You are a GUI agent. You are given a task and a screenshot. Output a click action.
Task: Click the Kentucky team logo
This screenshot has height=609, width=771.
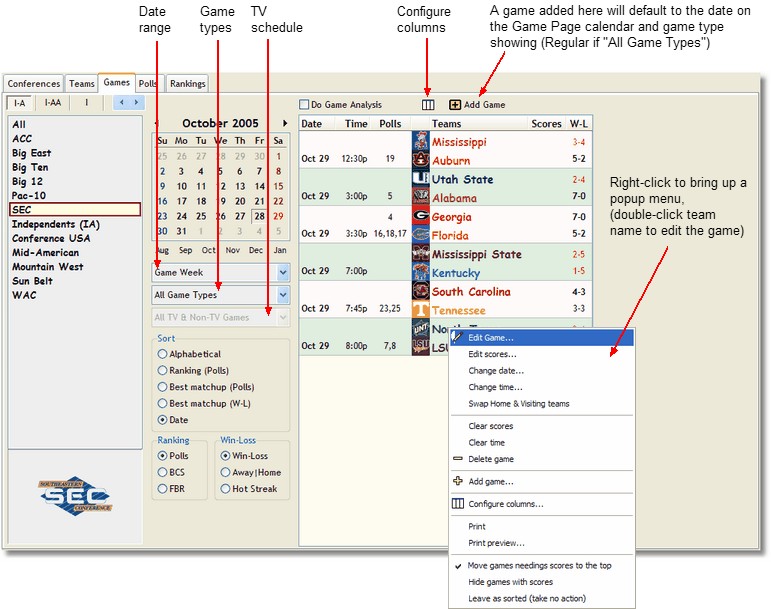420,271
